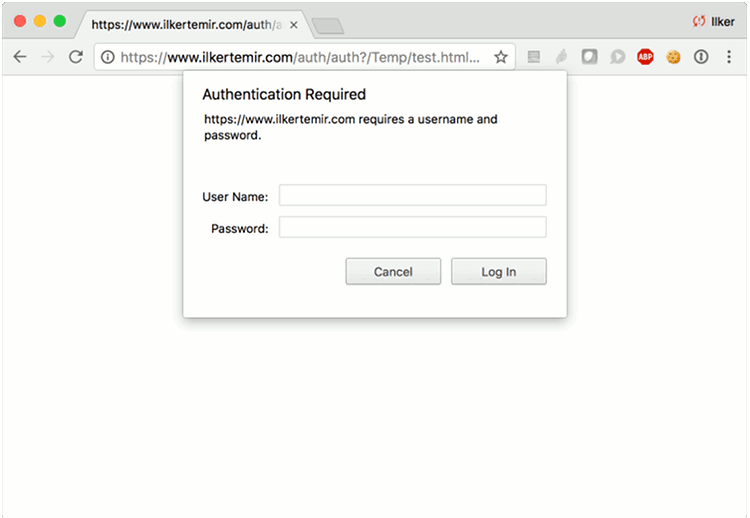This screenshot has width=750, height=518.
Task: Open a new tab
Action: click(x=328, y=26)
